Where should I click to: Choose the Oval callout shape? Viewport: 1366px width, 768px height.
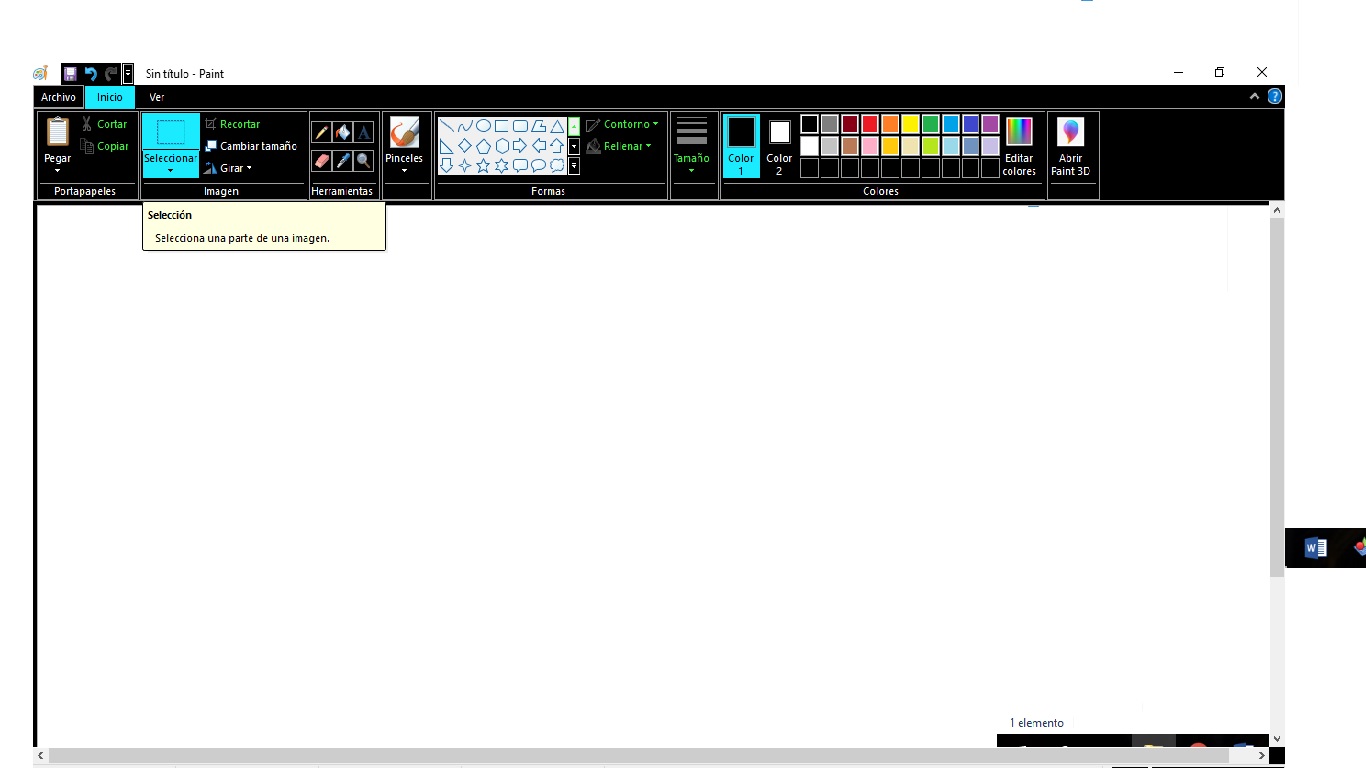[539, 165]
